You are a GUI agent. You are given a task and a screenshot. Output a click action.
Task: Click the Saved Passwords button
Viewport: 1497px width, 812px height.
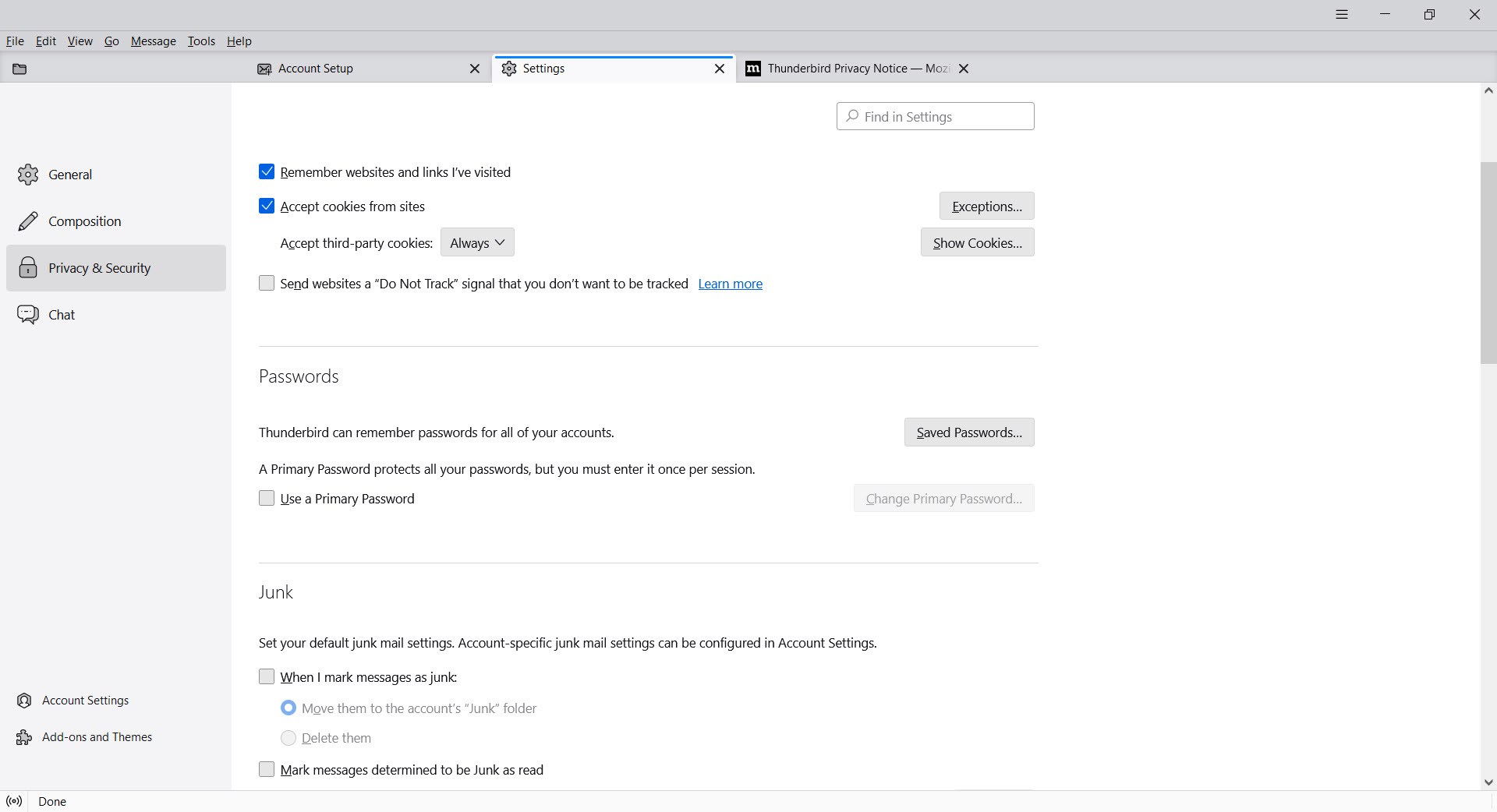(969, 432)
